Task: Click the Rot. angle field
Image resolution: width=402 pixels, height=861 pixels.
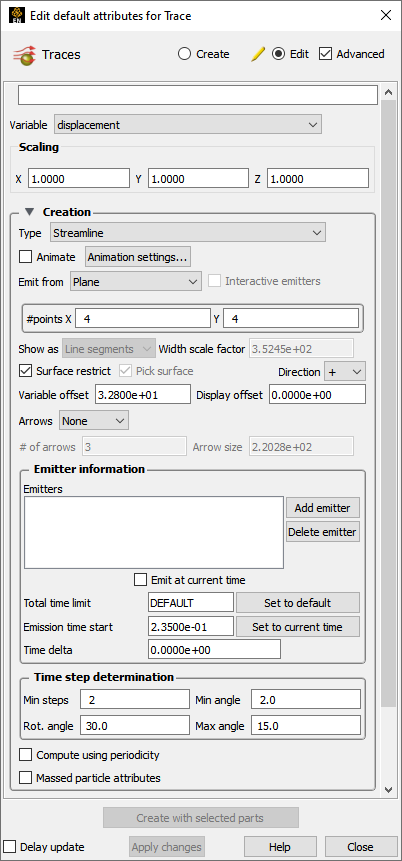Action: click(135, 725)
